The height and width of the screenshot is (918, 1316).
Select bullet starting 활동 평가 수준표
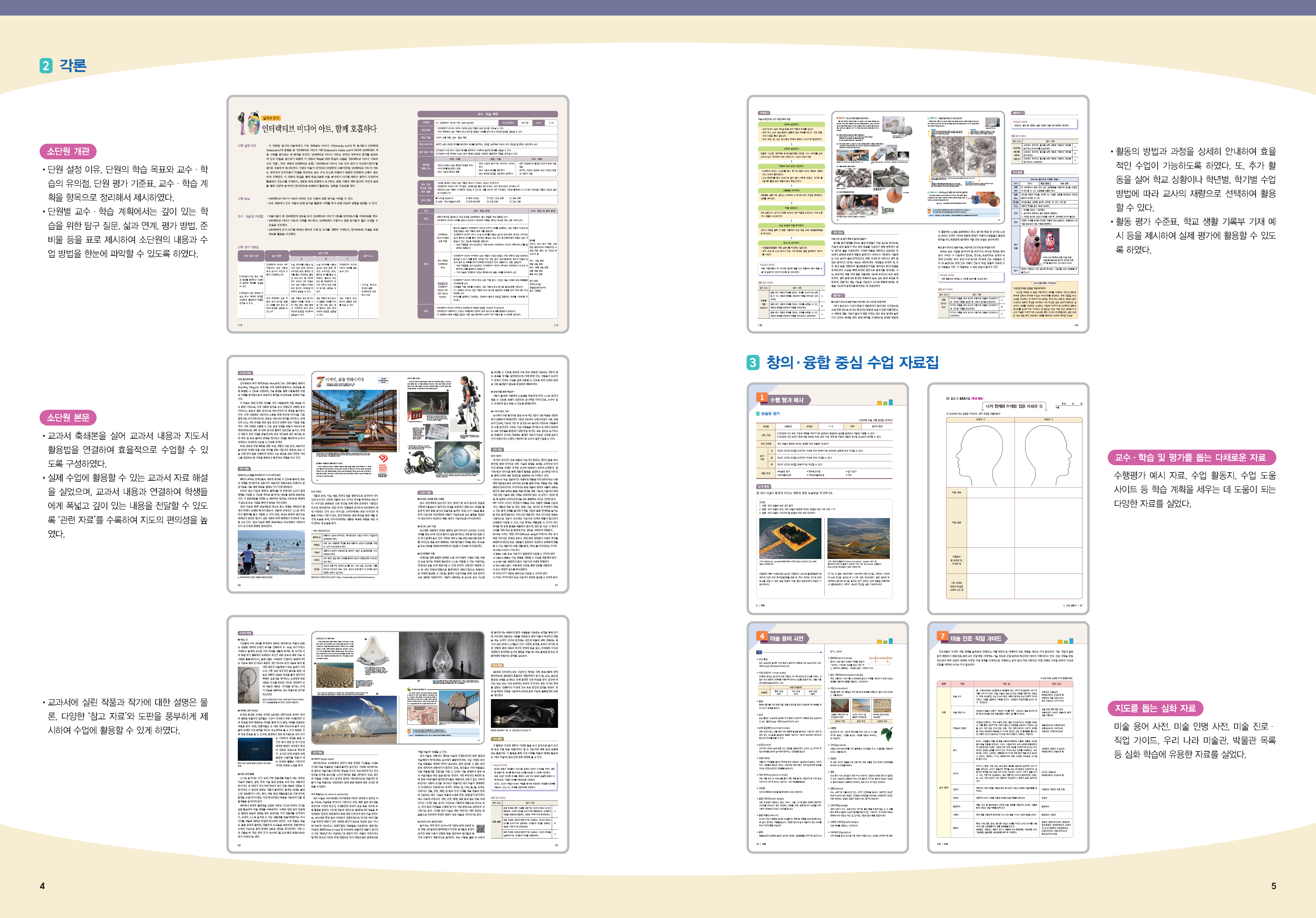coord(1193,235)
